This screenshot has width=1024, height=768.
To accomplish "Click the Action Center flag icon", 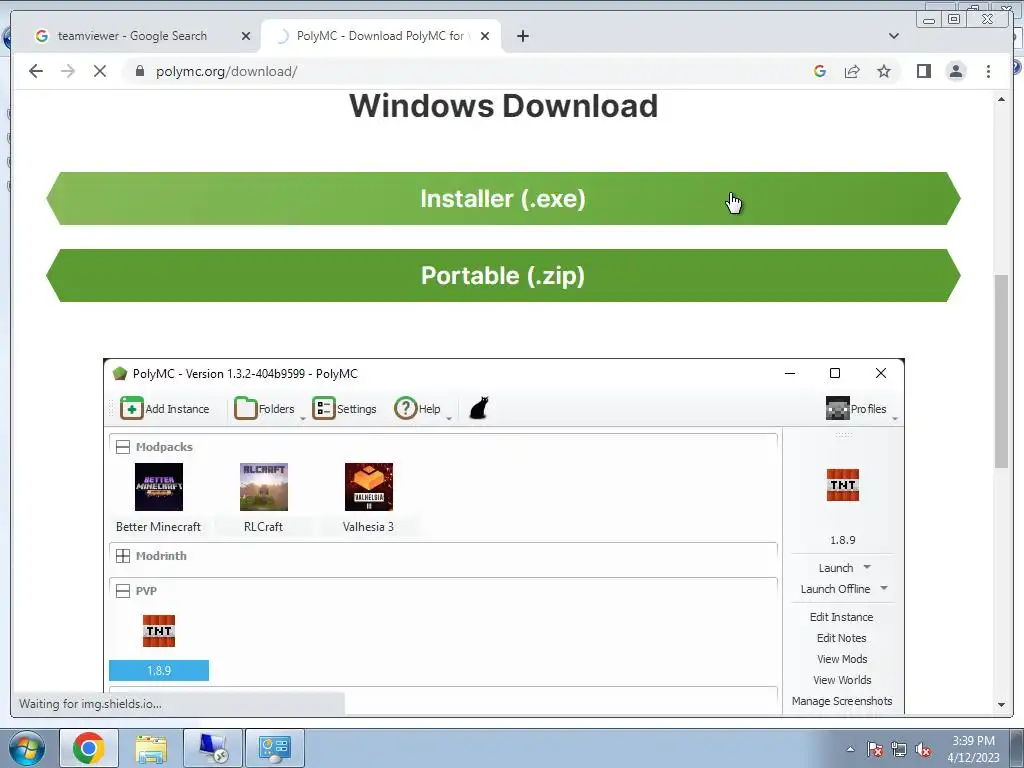I will pos(874,749).
